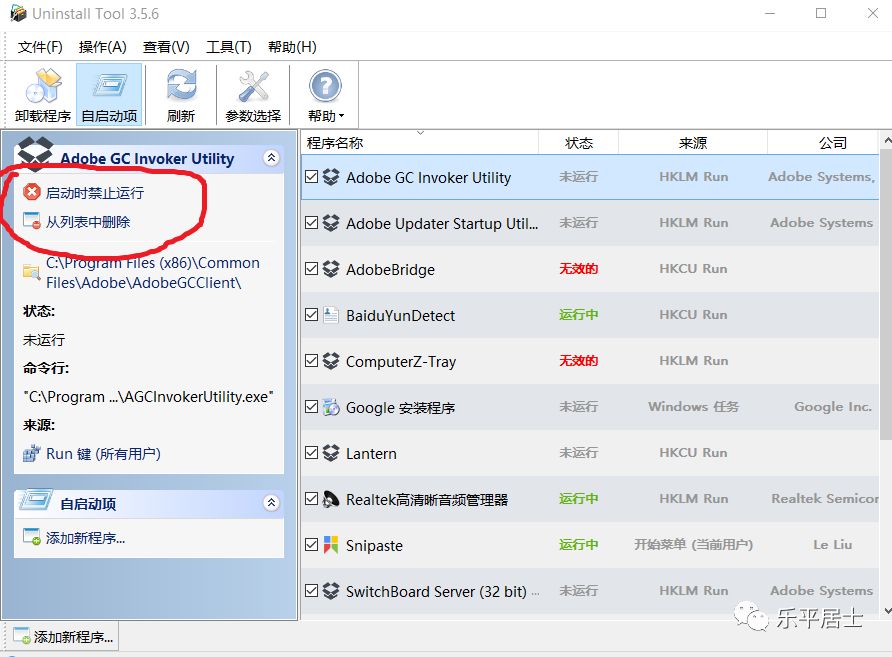Click the 从列表中删除 remove icon
This screenshot has width=892, height=657.
coord(32,221)
